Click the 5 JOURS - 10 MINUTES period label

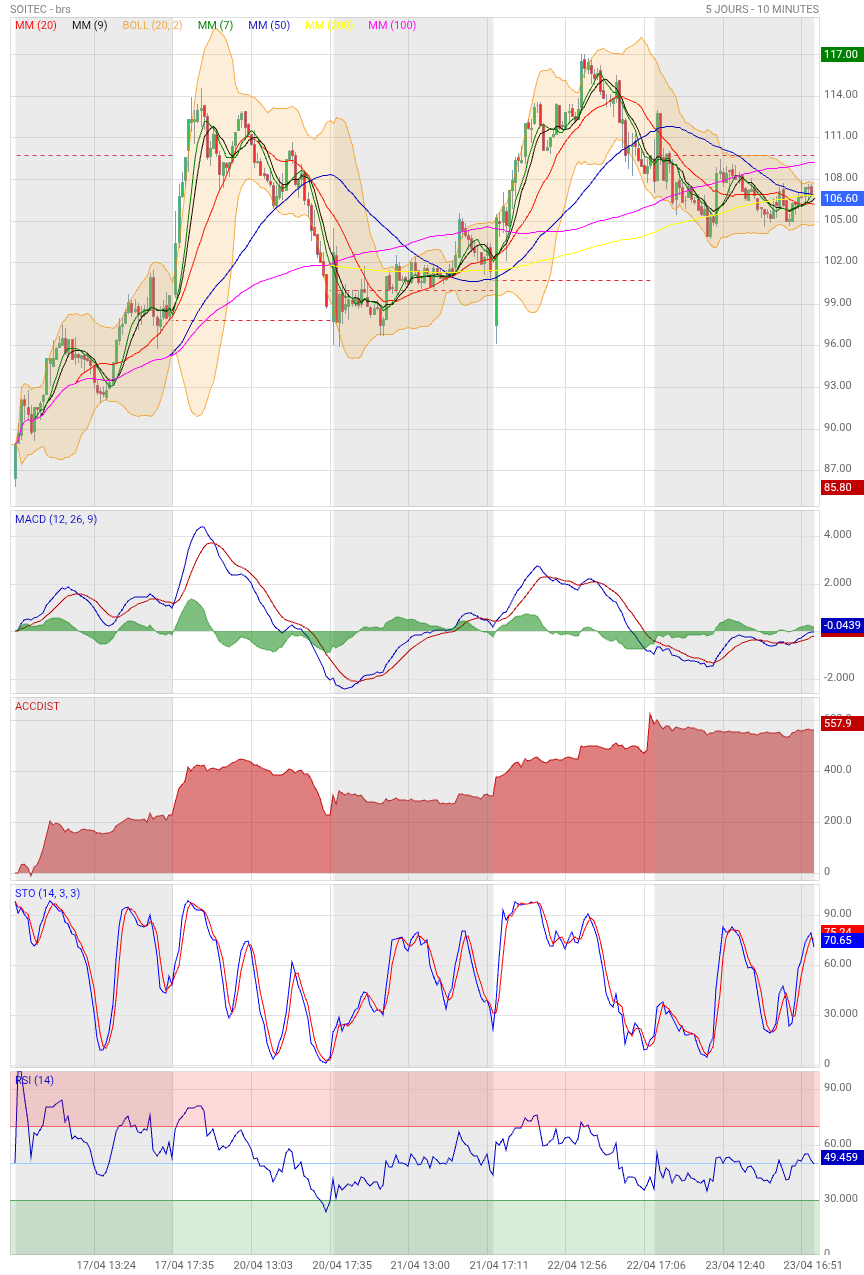tap(762, 9)
